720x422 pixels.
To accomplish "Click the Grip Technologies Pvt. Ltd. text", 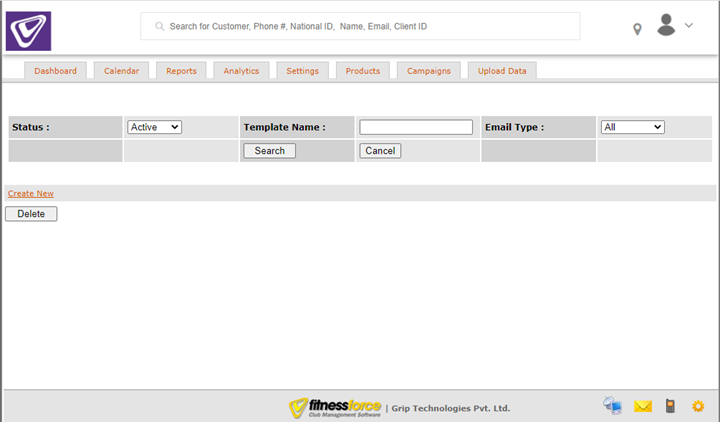I will 450,408.
